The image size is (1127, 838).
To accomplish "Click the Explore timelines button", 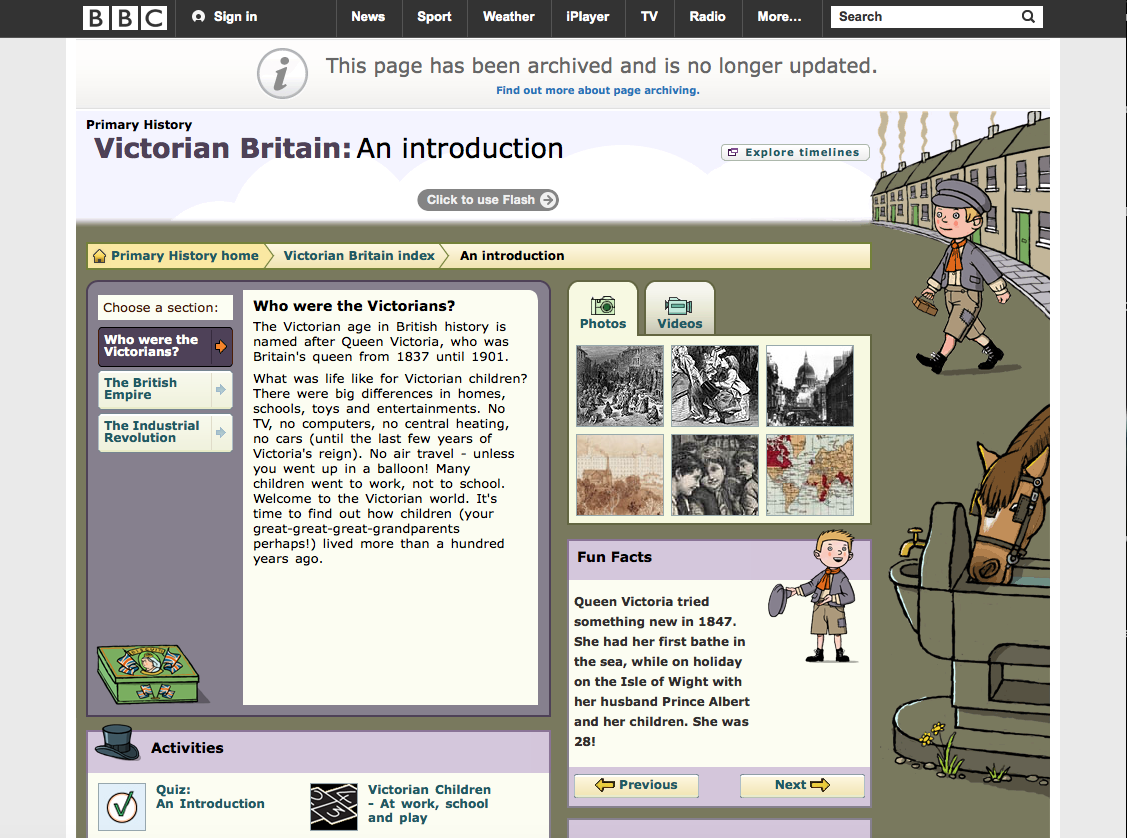I will click(x=795, y=152).
